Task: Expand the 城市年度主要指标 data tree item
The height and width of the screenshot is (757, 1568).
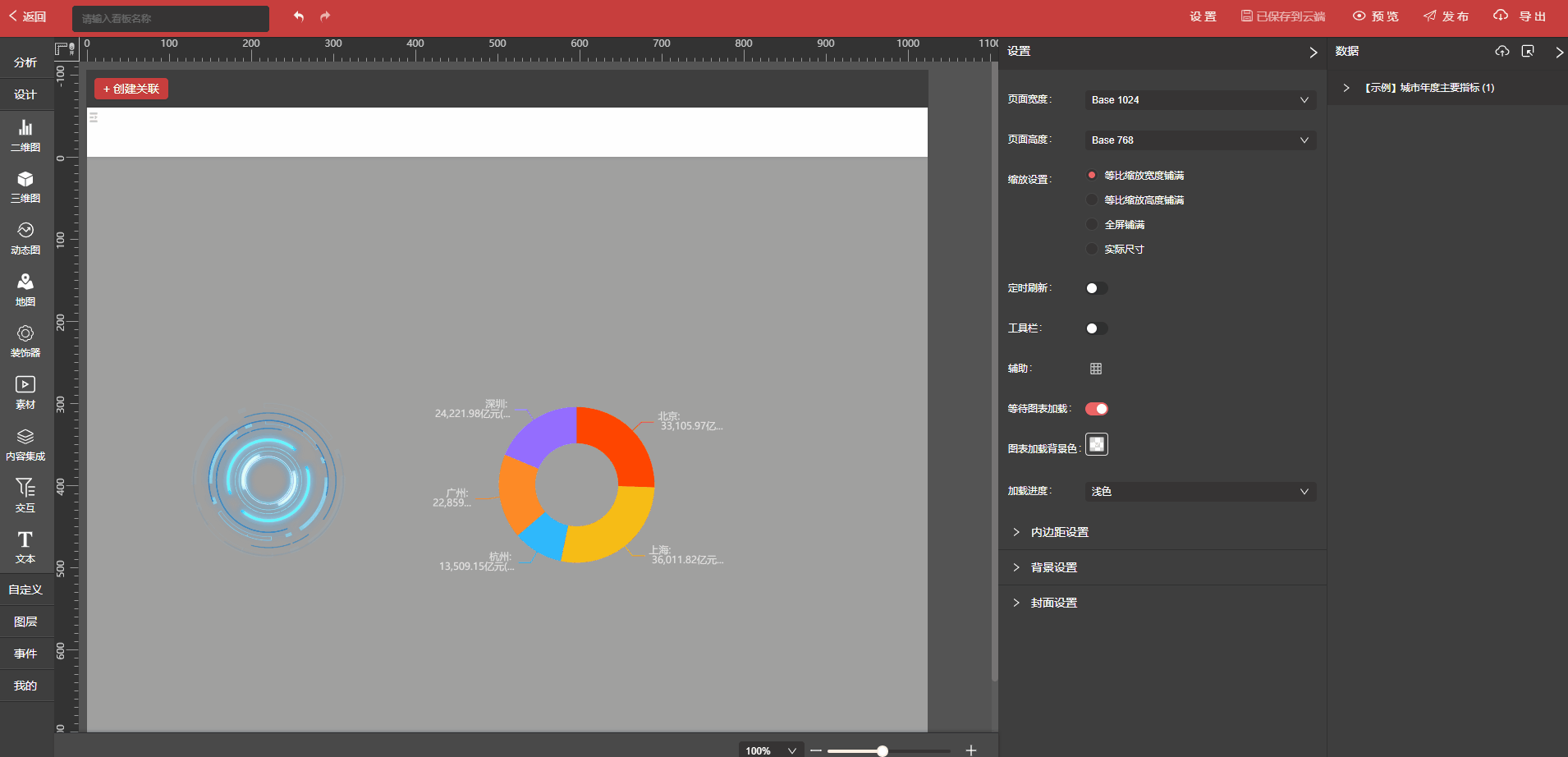Action: (1346, 88)
